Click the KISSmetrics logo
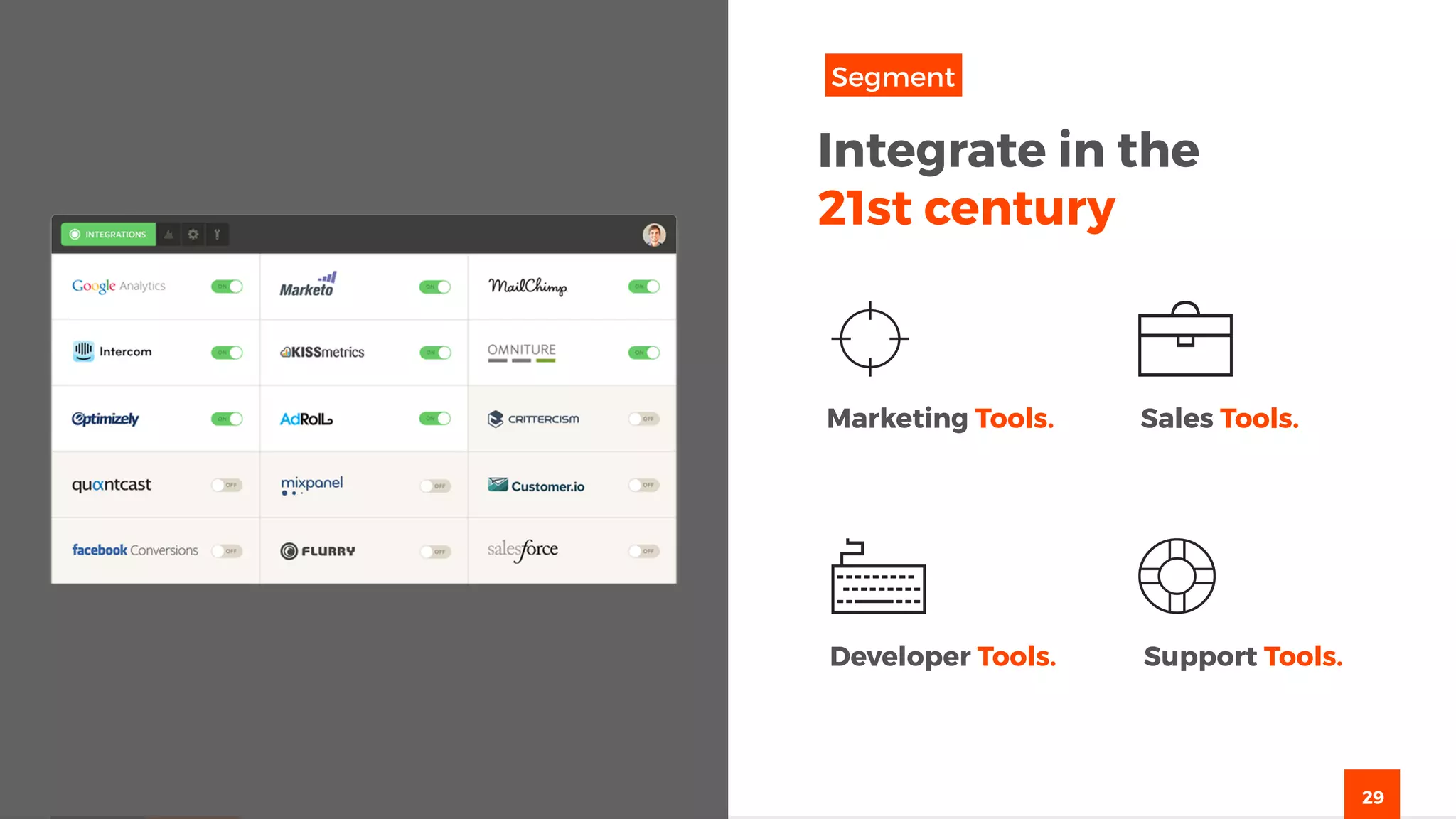 (x=322, y=352)
